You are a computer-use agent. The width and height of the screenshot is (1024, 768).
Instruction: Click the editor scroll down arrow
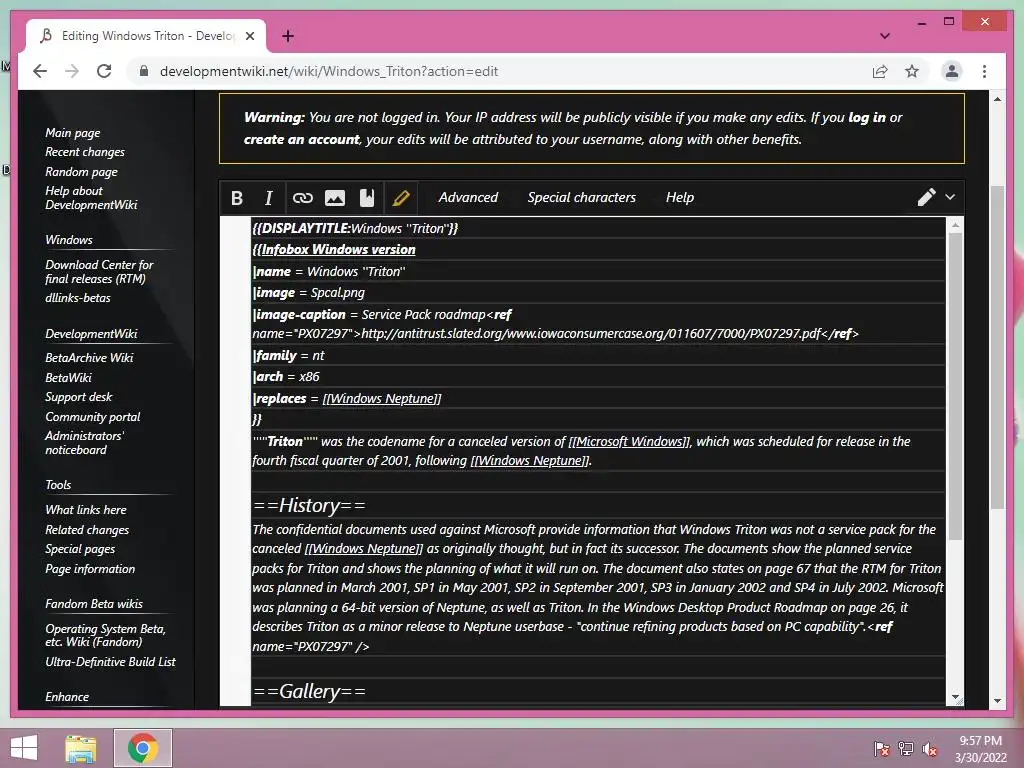click(x=955, y=697)
